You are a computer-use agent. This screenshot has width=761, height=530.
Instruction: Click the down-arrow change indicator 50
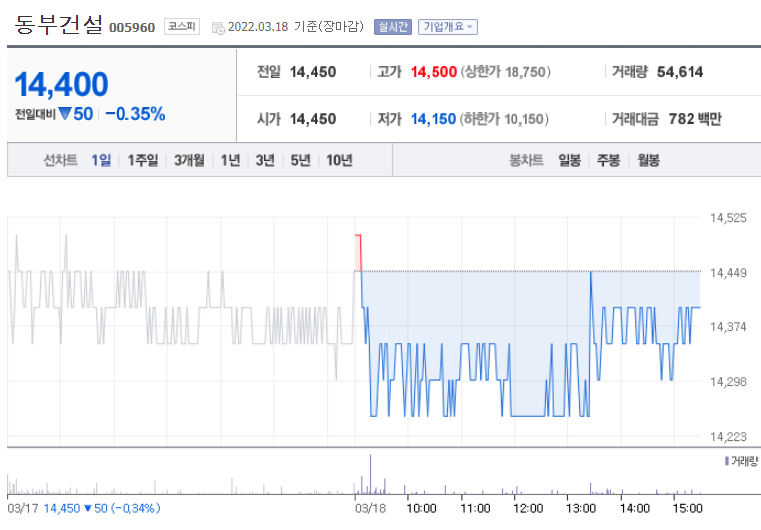coord(76,114)
